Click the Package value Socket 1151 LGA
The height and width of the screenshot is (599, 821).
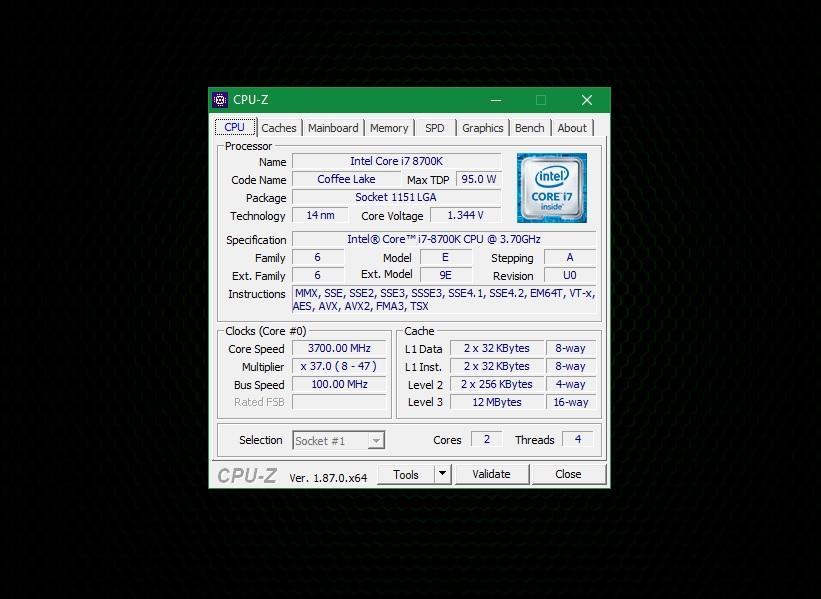[x=396, y=197]
